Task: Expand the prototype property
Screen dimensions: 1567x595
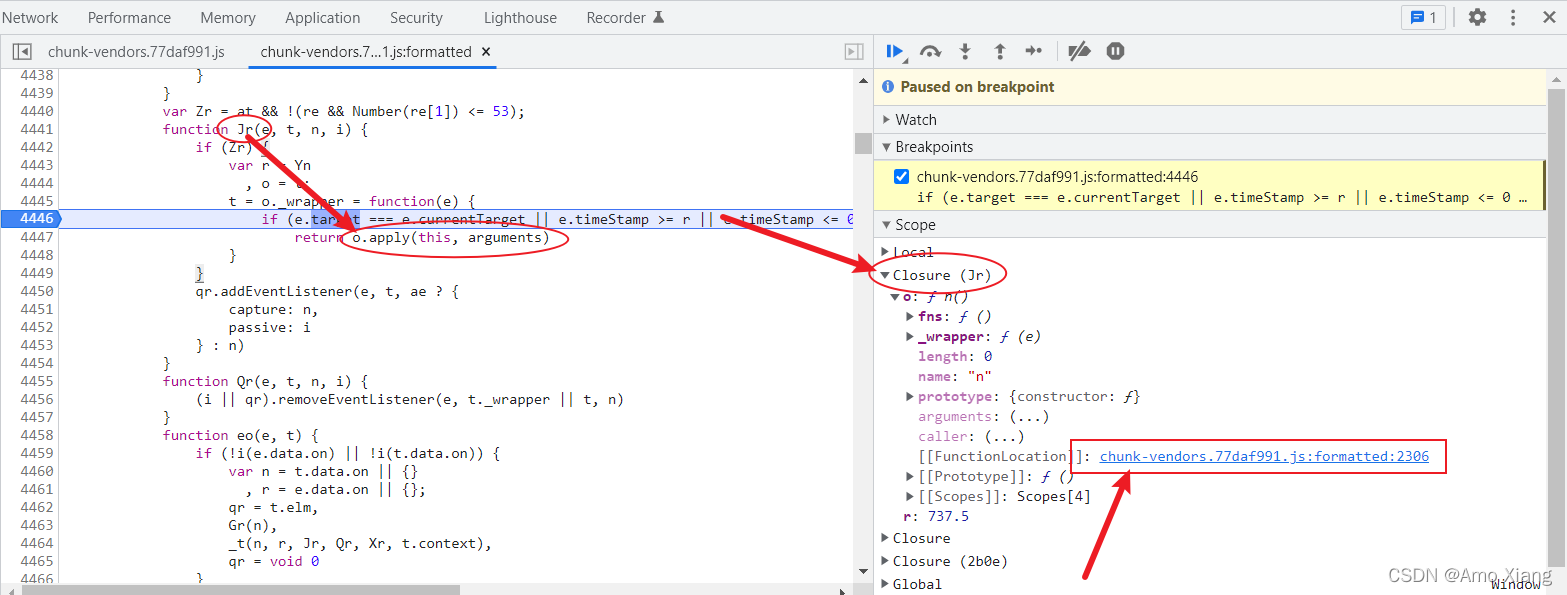Action: (910, 397)
